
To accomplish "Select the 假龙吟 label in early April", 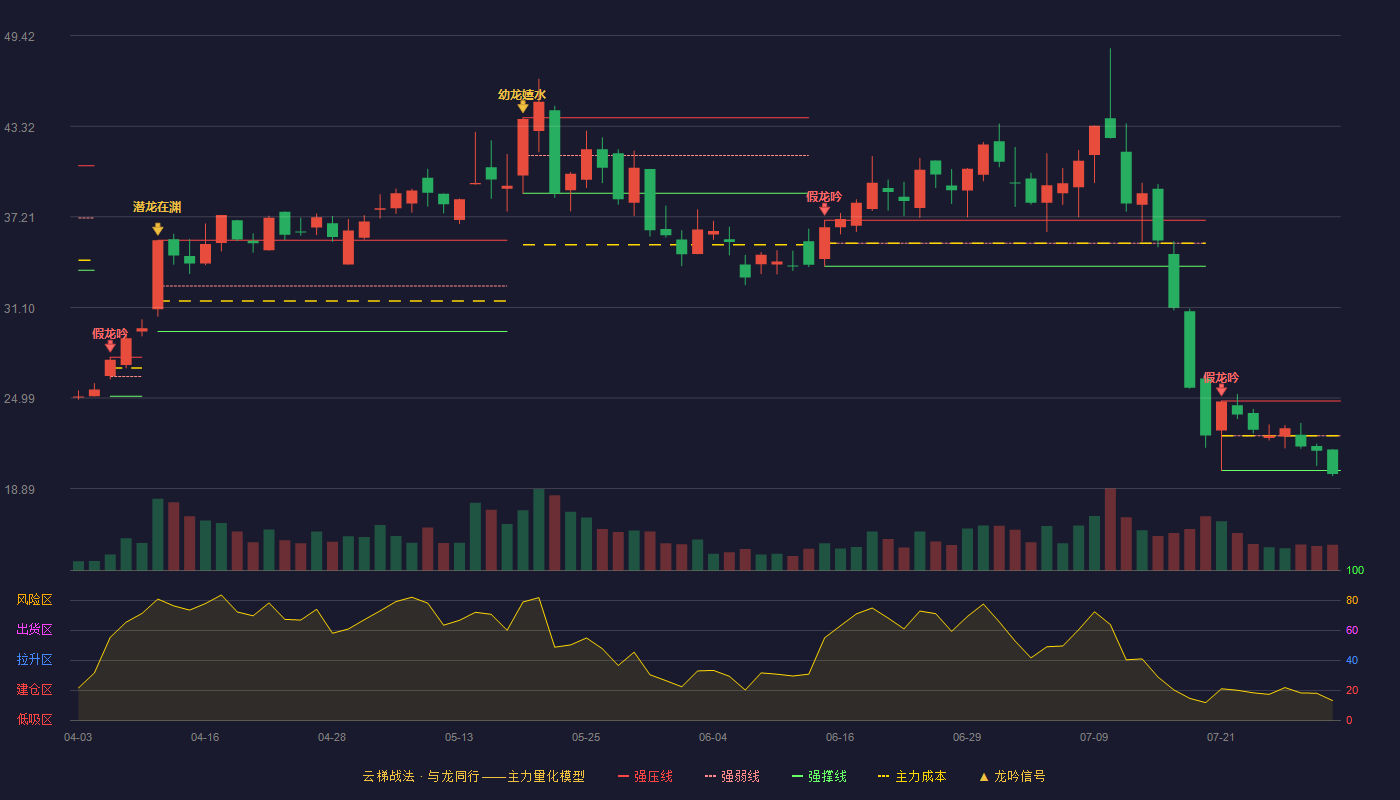I will 110,333.
